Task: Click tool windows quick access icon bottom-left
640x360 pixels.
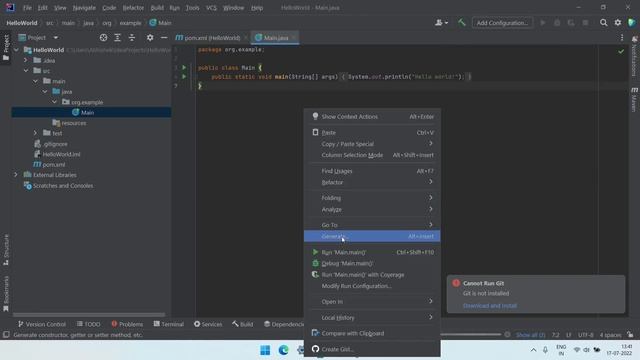Action: (6, 335)
